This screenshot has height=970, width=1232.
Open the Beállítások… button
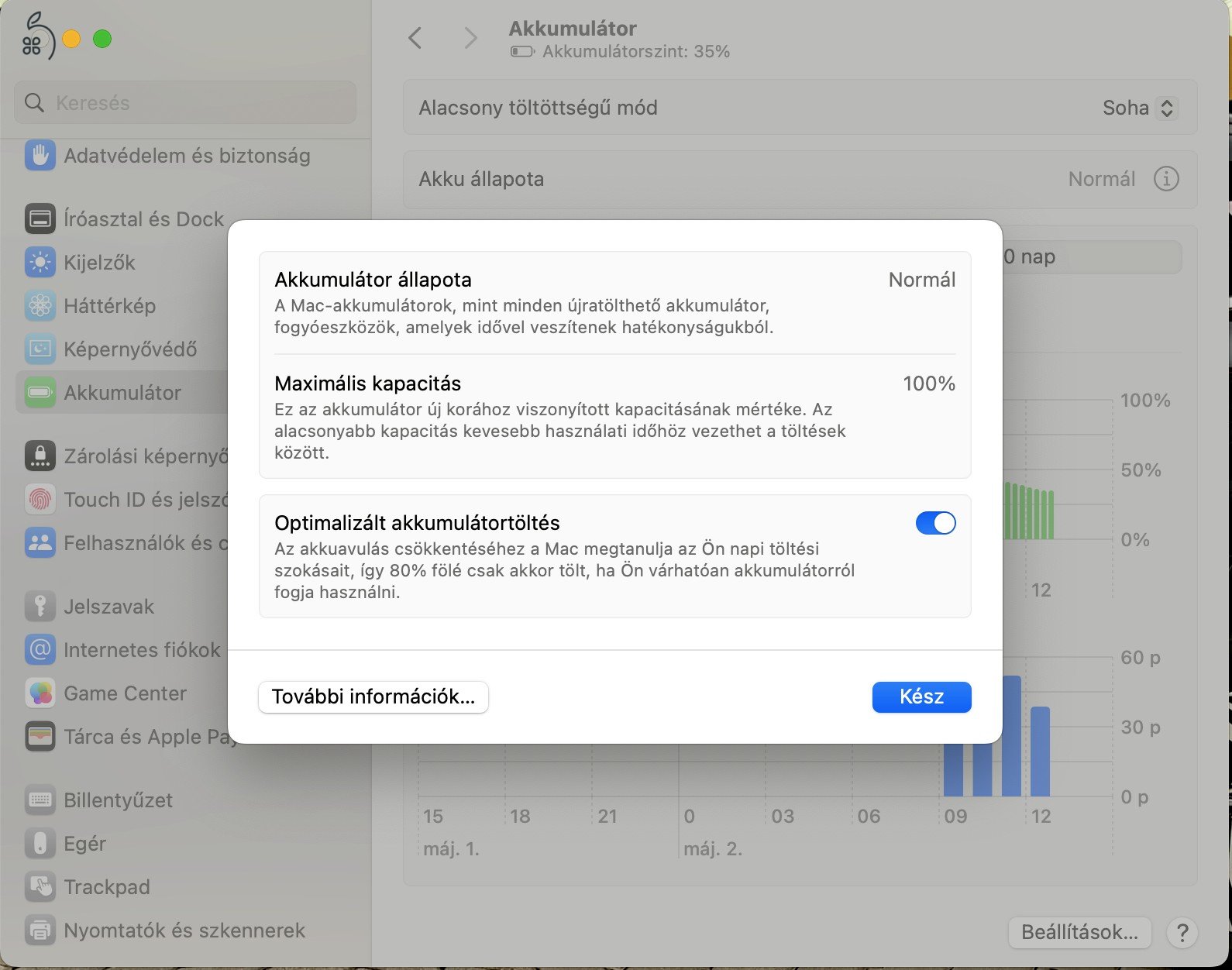pyautogui.click(x=1079, y=932)
